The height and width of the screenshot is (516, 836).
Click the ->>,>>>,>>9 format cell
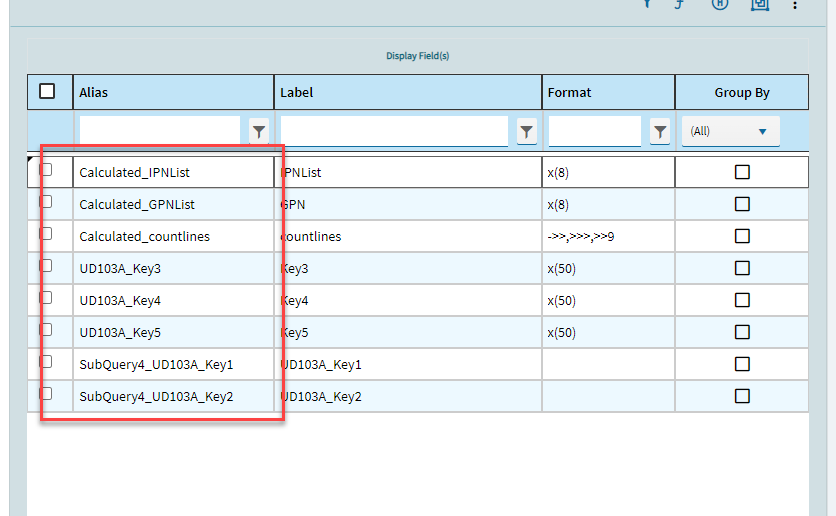pyautogui.click(x=608, y=236)
